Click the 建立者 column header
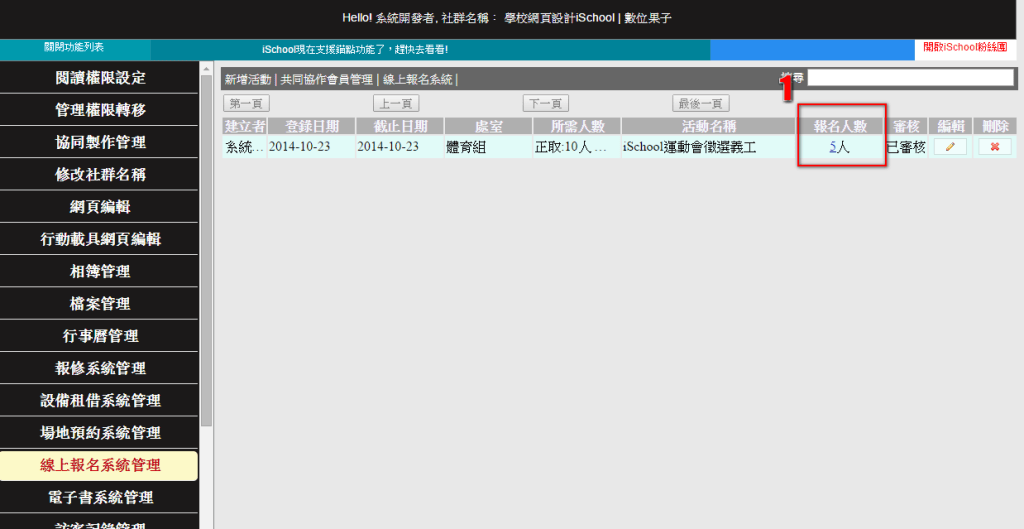Viewport: 1024px width, 529px height. (245, 126)
